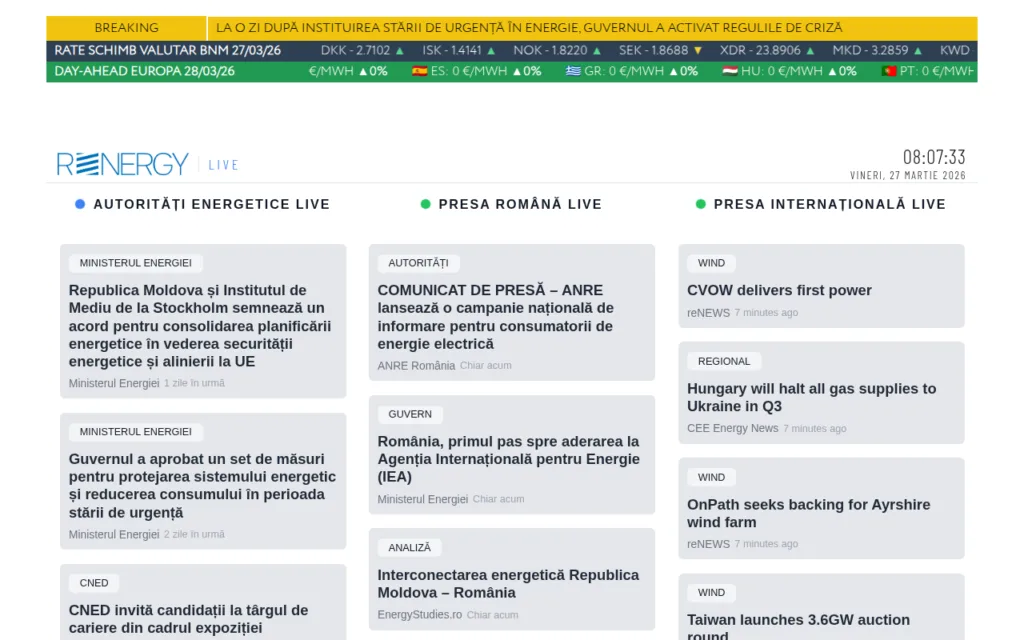Click green dot beside Presa Română Live
This screenshot has height=640, width=1024.
tap(425, 204)
